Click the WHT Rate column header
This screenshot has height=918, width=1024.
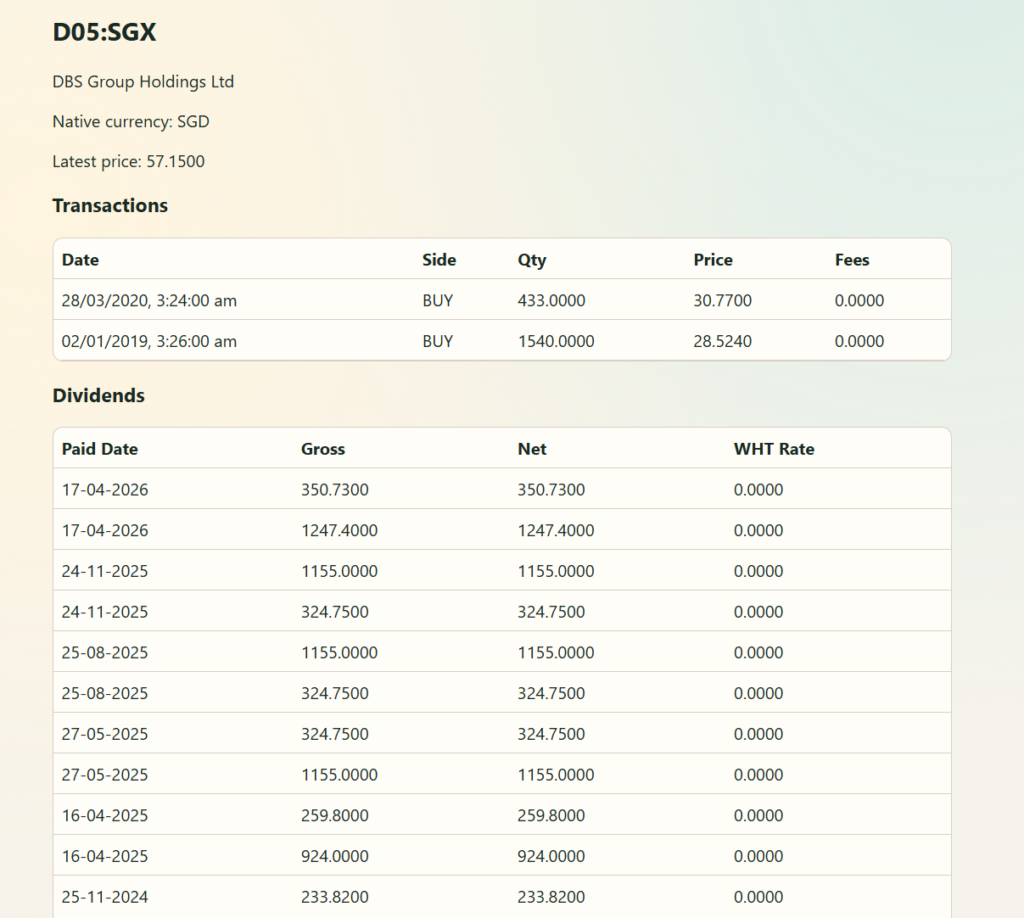tap(774, 449)
